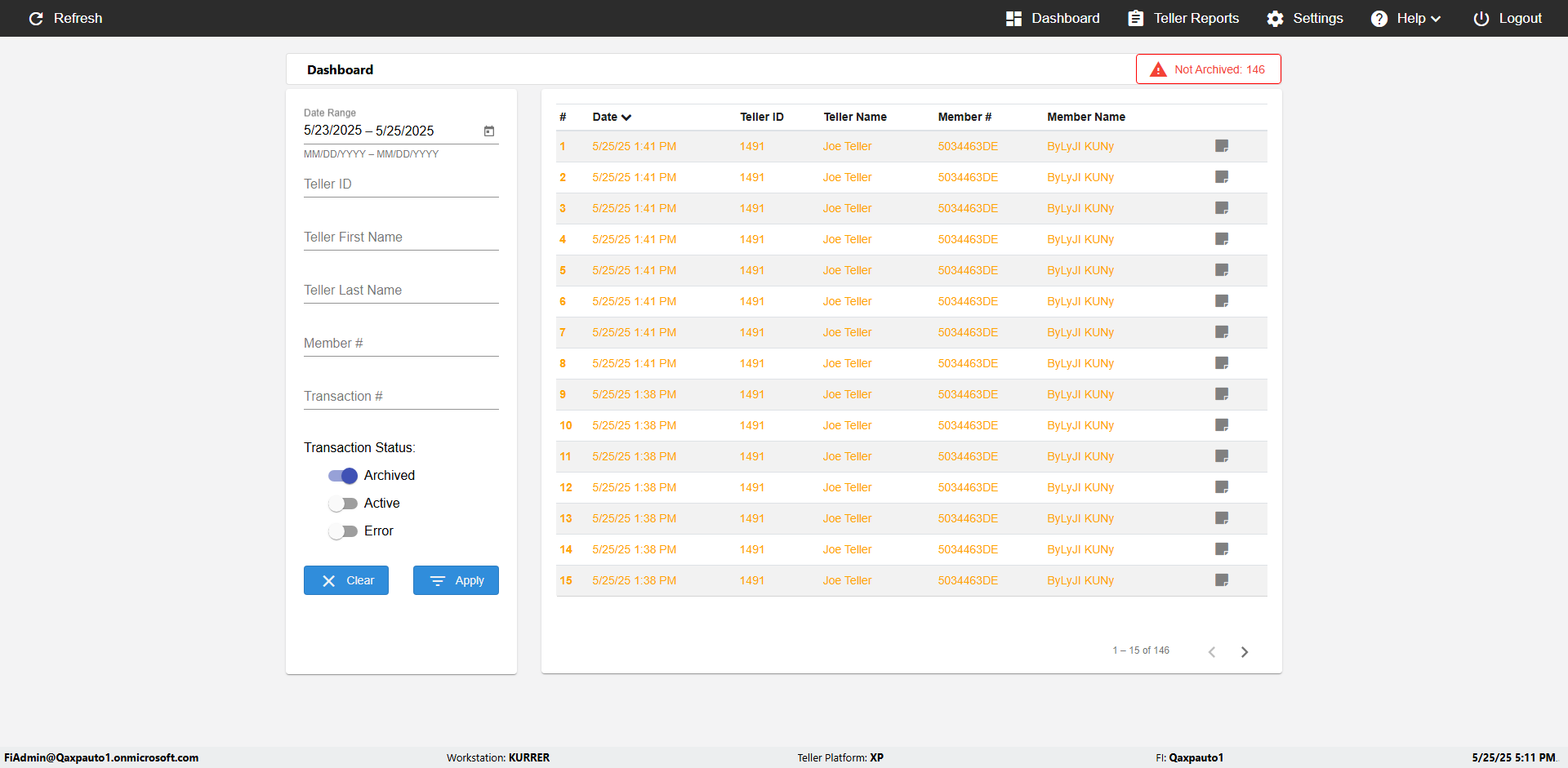Click the Refresh icon in top bar
Screen dimensions: 1568x768
tap(36, 18)
